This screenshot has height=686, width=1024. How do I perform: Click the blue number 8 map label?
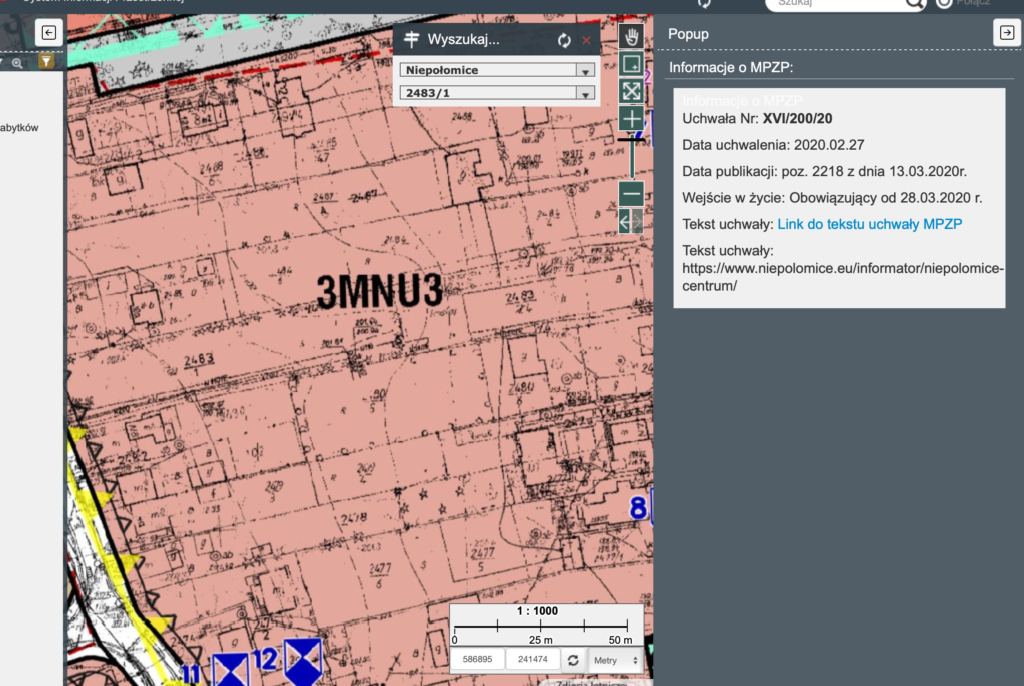tap(638, 508)
